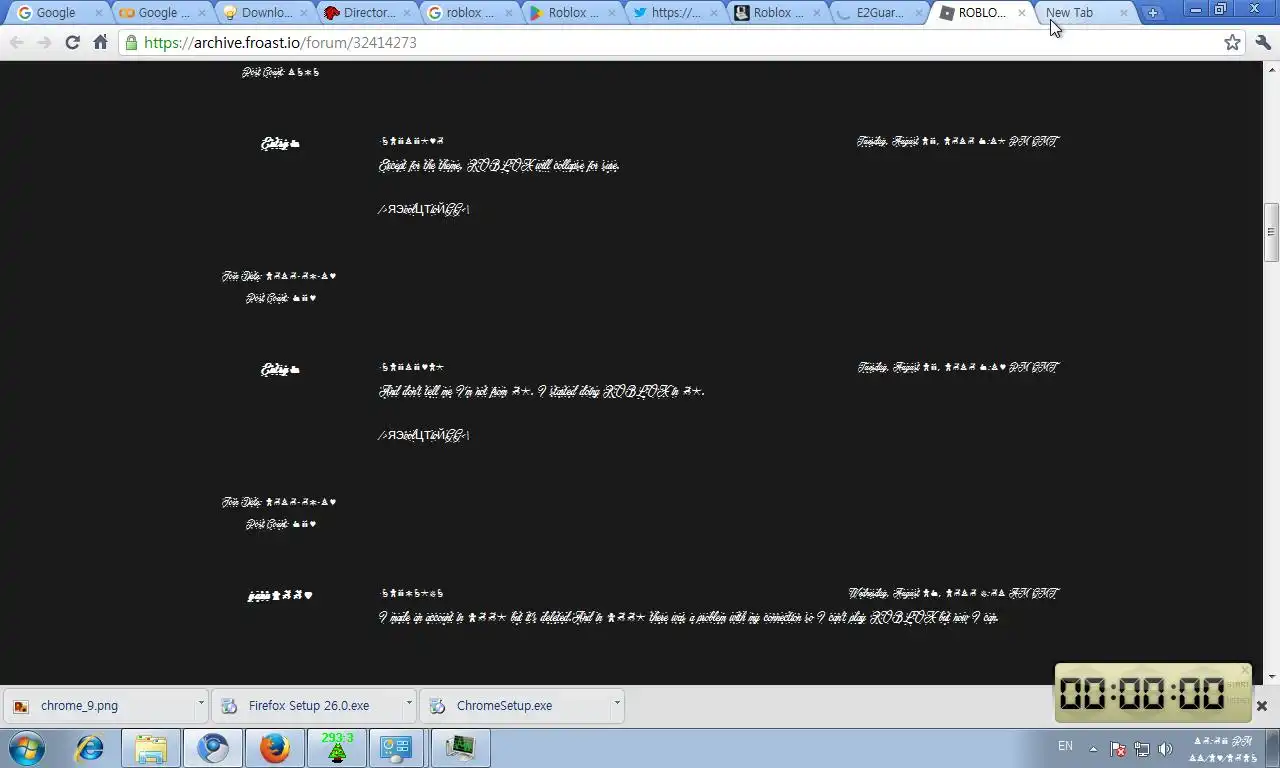This screenshot has width=1280, height=768.
Task: Open the Windows Start menu
Action: (x=27, y=748)
